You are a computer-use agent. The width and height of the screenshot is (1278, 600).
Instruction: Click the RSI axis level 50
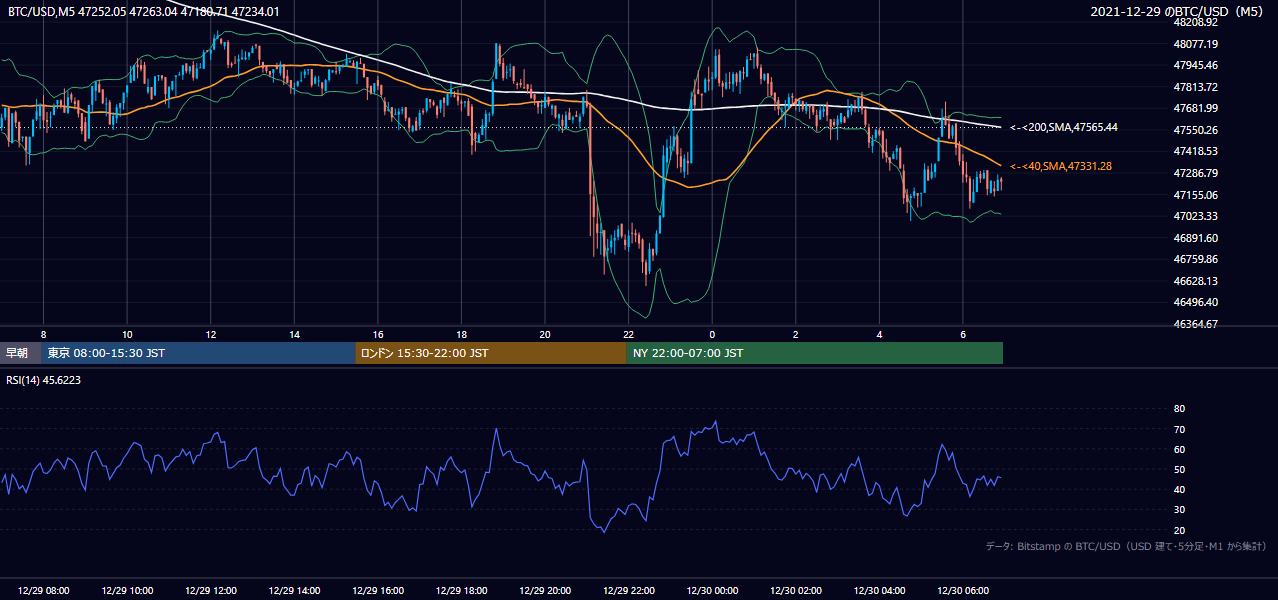[1179, 469]
